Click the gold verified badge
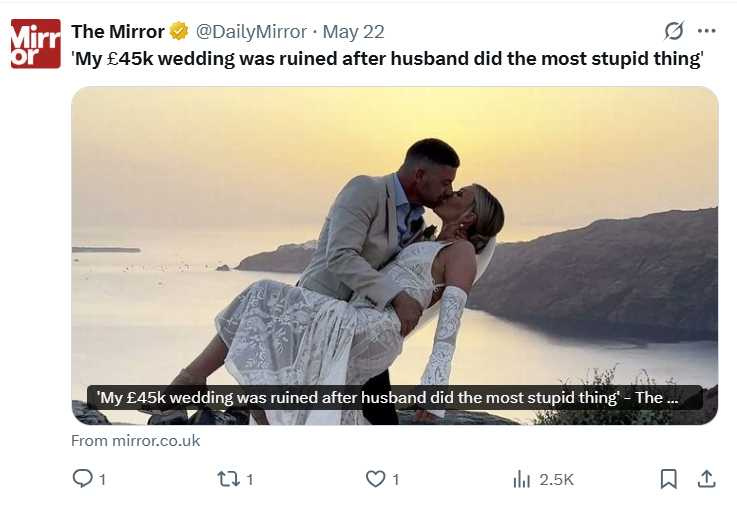 coord(179,31)
